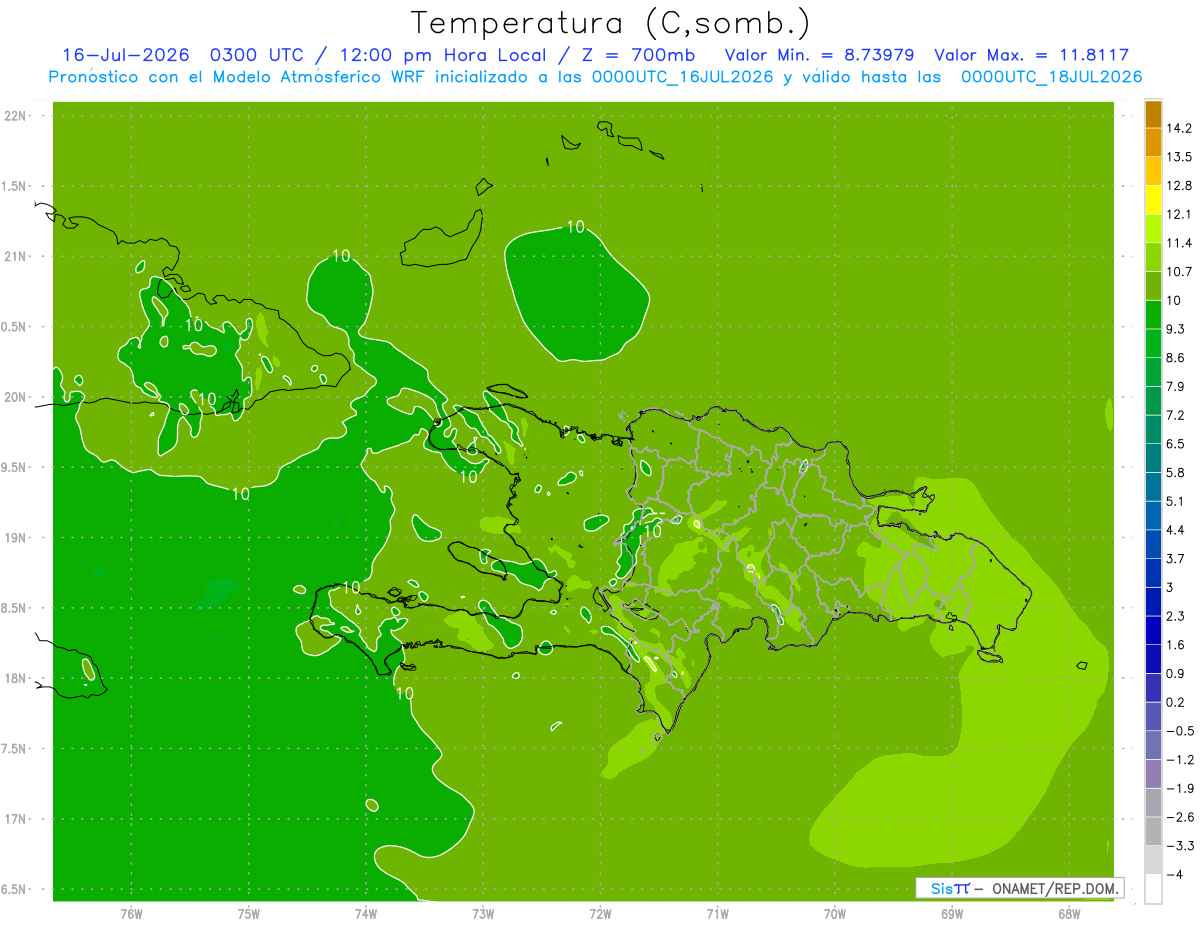Pick the white swatch below -4
The height and width of the screenshot is (927, 1200).
(1153, 889)
